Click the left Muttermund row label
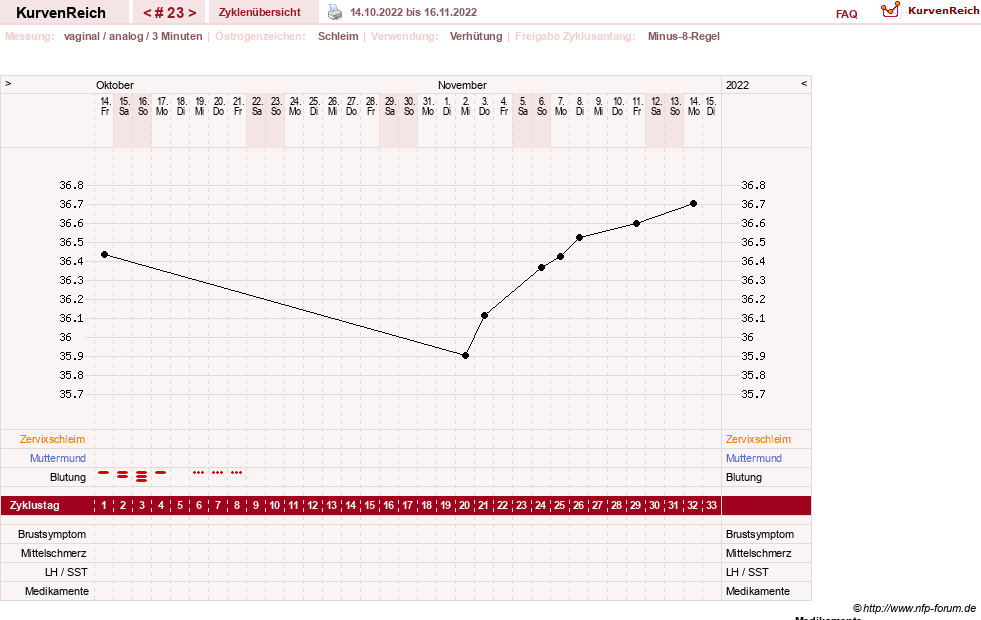The image size is (981, 620). click(x=58, y=458)
